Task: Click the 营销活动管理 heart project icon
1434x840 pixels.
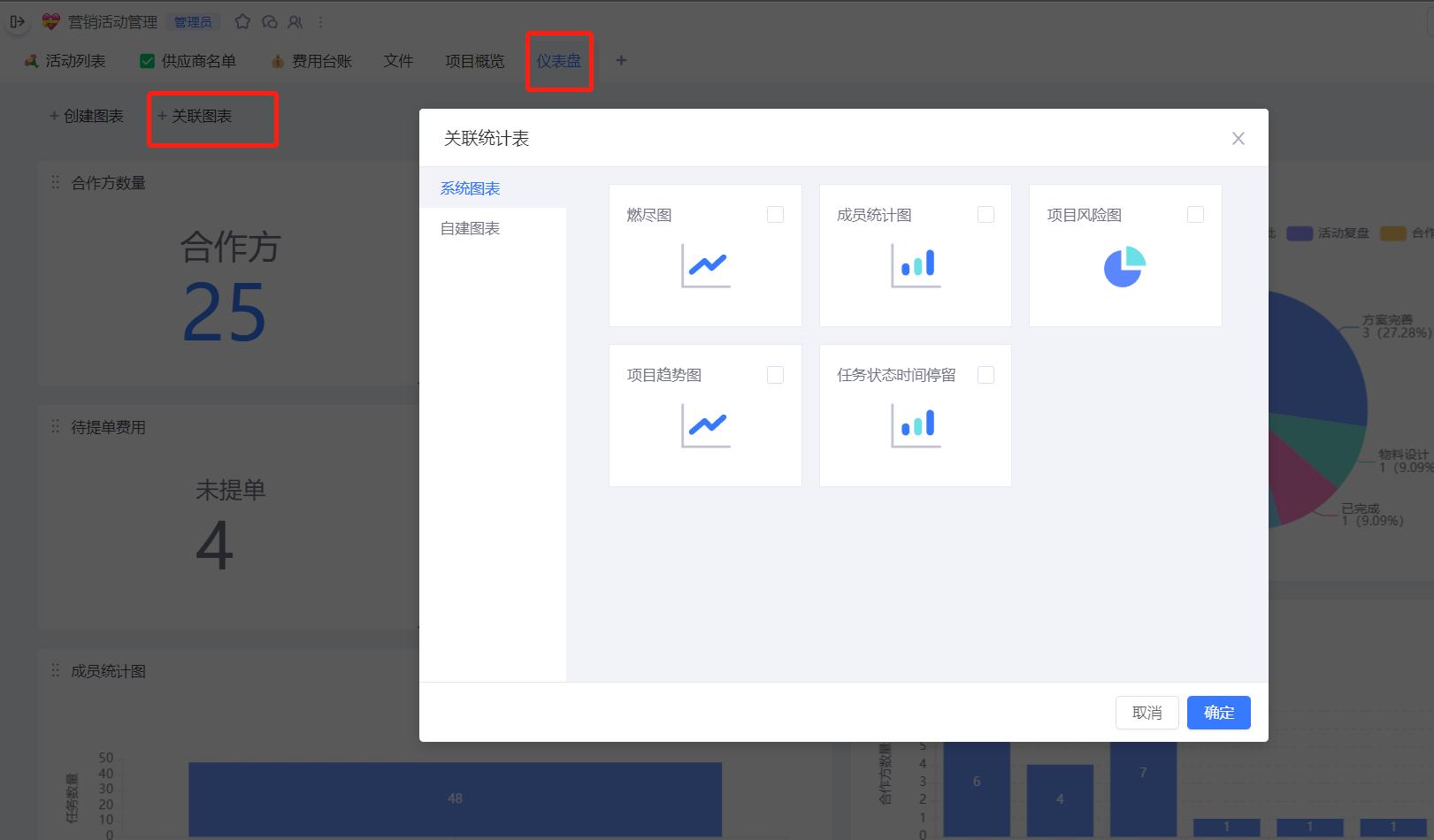Action: pyautogui.click(x=51, y=21)
